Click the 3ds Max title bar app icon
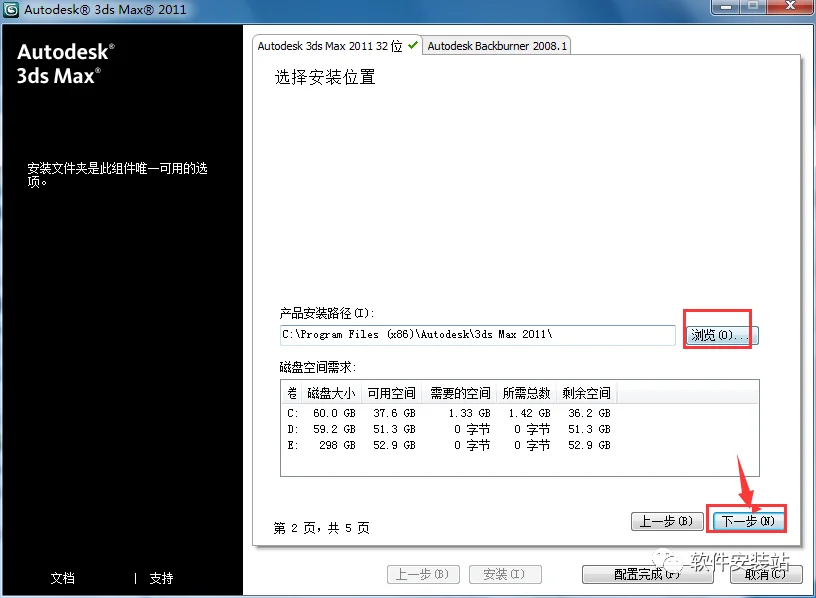Image resolution: width=816 pixels, height=598 pixels. pyautogui.click(x=11, y=9)
